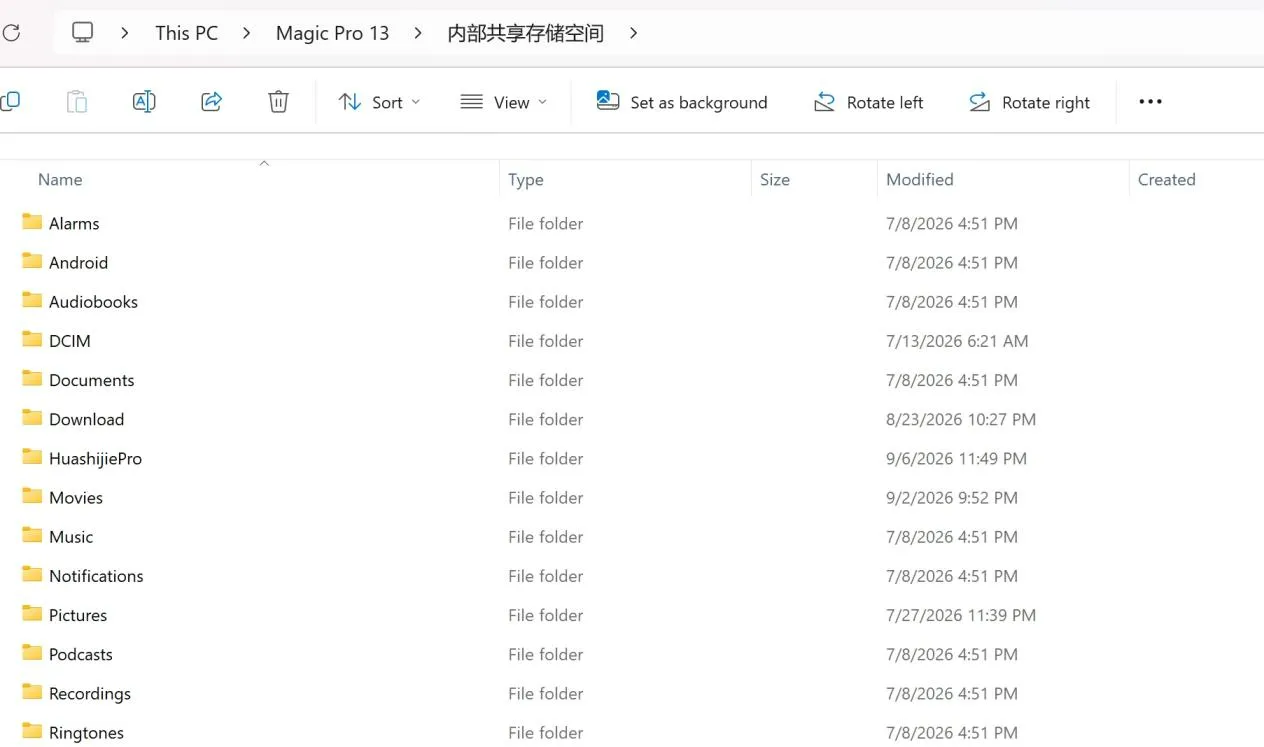Navigate to Magic Pro 13 breadcrumb
The image size is (1264, 747).
point(332,33)
